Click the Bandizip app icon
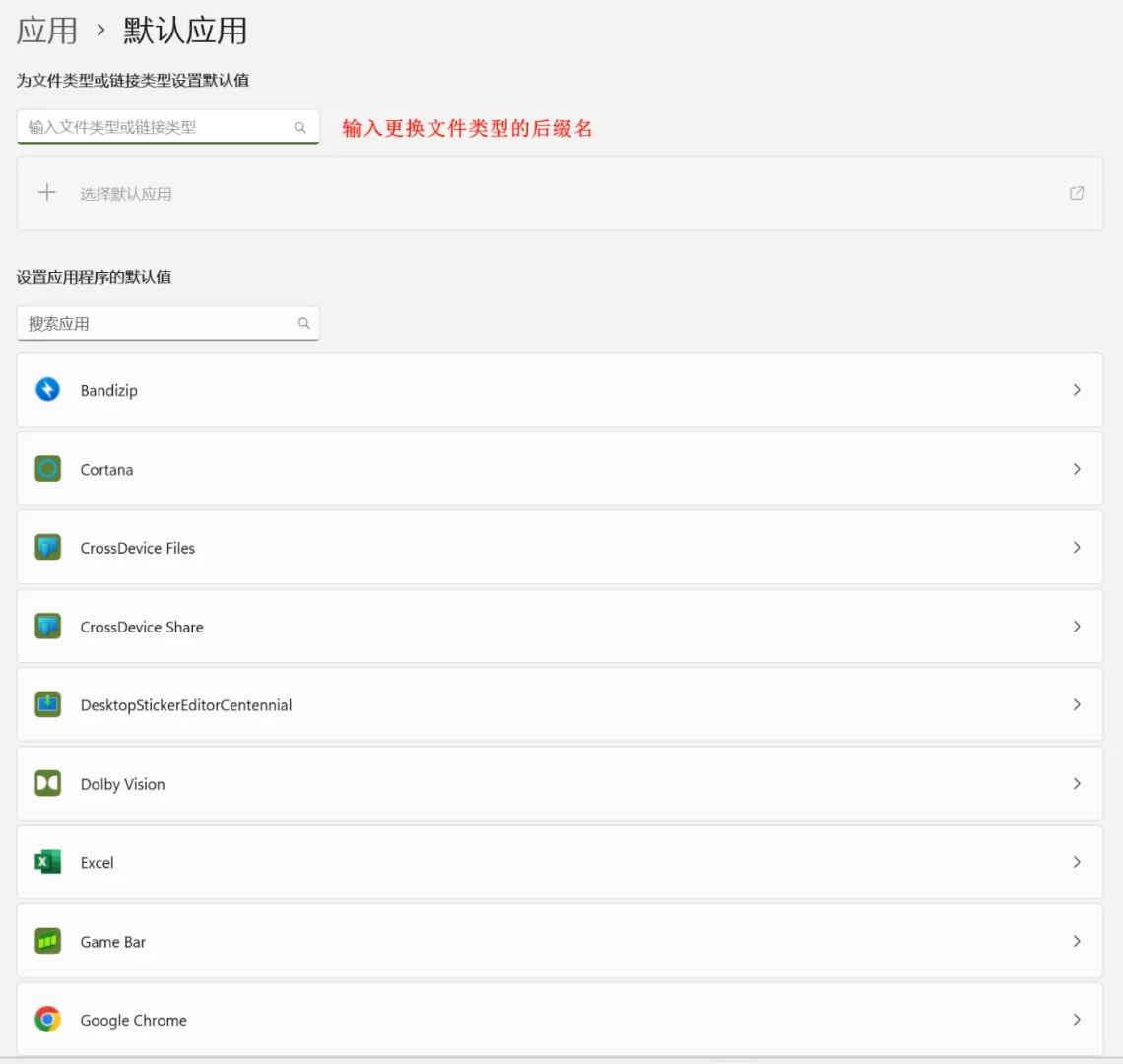1123x1064 pixels. coord(47,389)
